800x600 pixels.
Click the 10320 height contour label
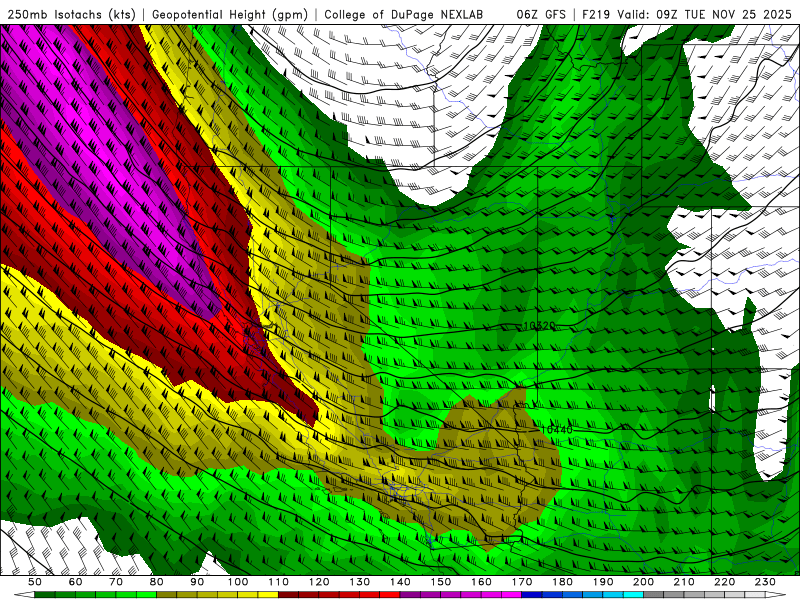[x=539, y=326]
